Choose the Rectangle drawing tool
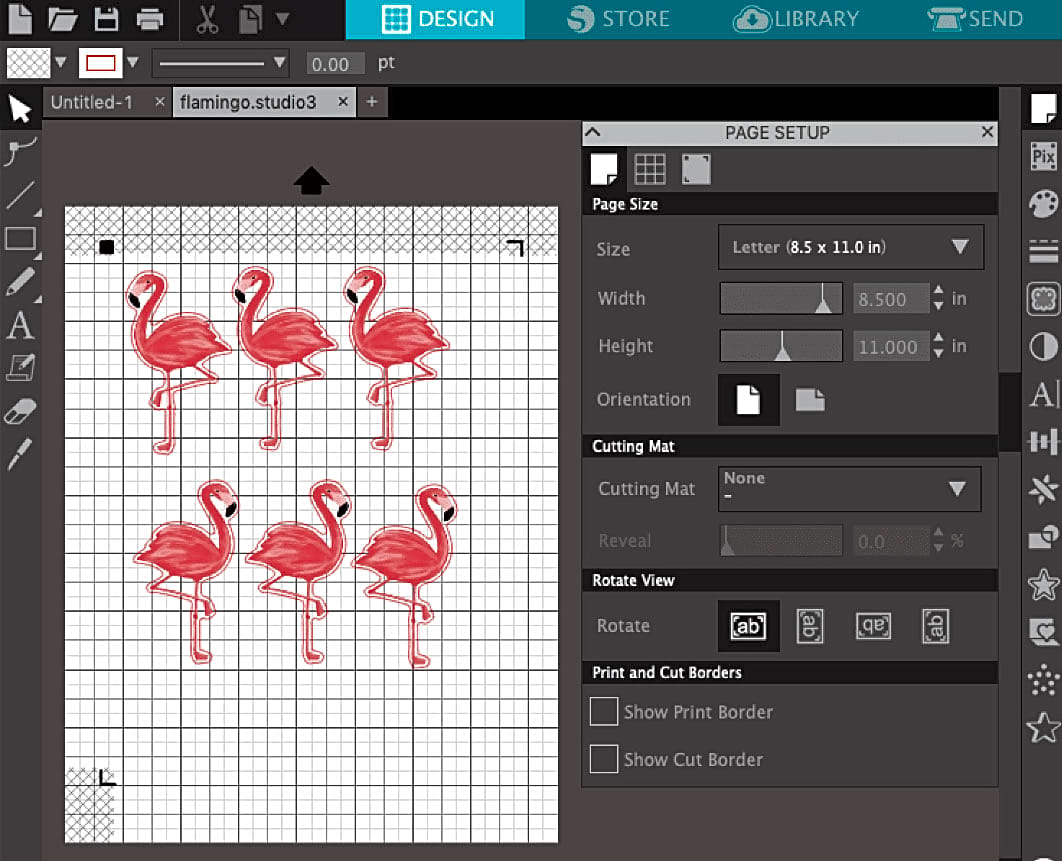Screen dimensions: 1062x861 click(20, 238)
